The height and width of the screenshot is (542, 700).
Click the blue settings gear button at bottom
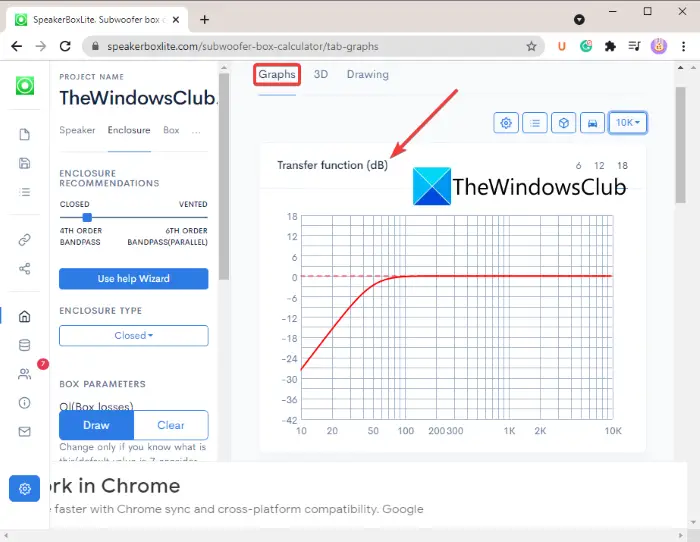point(25,488)
